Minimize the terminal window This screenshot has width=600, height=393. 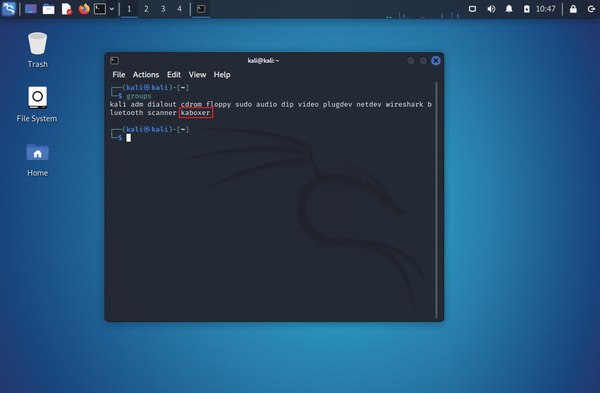pos(411,60)
